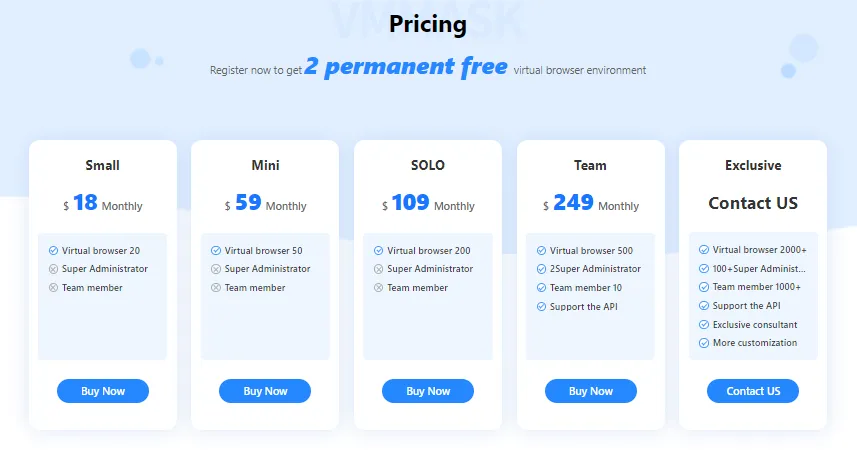Click the '2 permanent free' promo text
Image resolution: width=857 pixels, height=467 pixels.
pos(406,68)
